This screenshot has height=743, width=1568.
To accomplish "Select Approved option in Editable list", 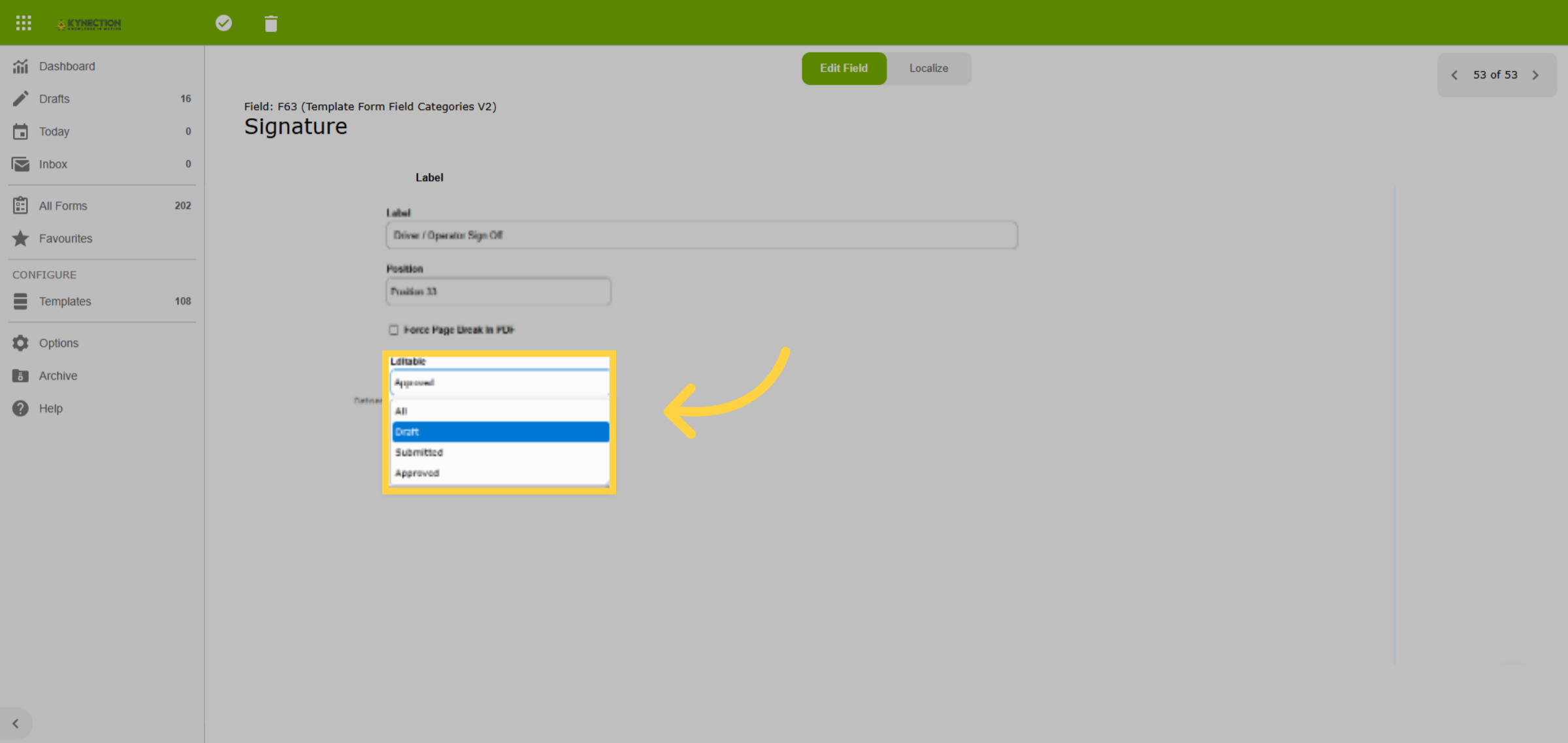I will tap(500, 473).
